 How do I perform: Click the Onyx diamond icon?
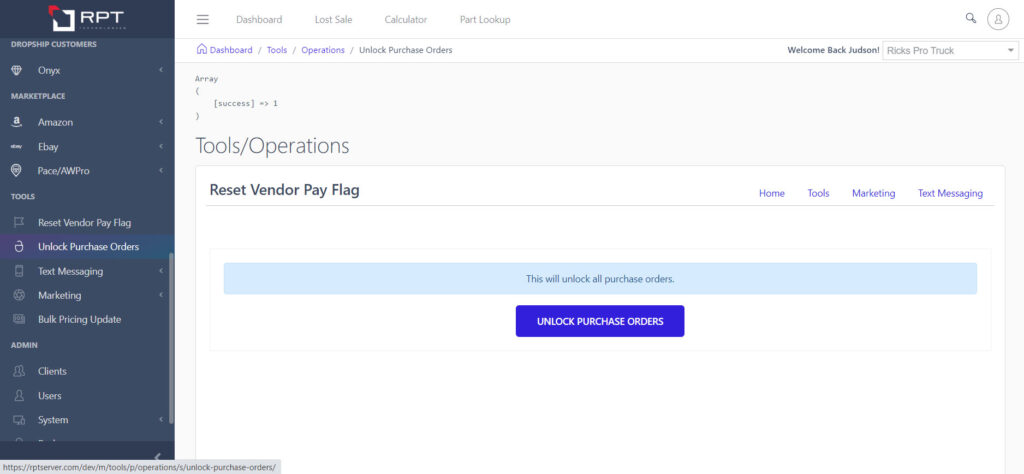(18, 71)
